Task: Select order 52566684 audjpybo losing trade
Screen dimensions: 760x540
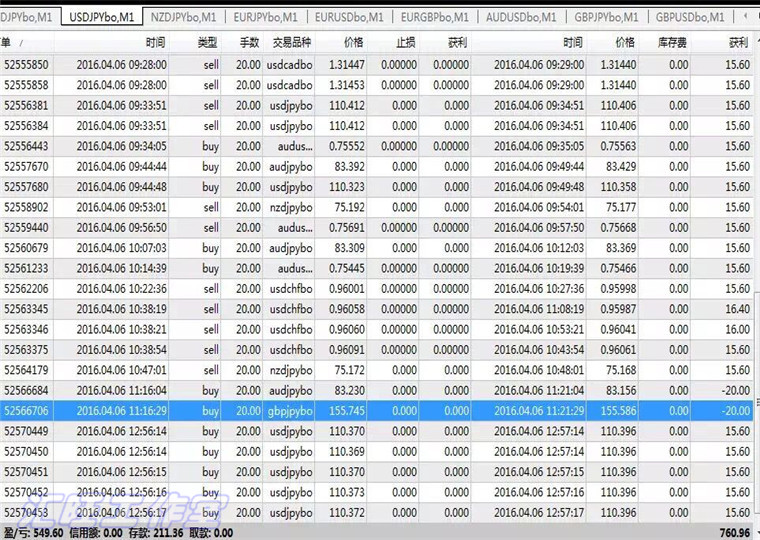Action: pyautogui.click(x=377, y=390)
